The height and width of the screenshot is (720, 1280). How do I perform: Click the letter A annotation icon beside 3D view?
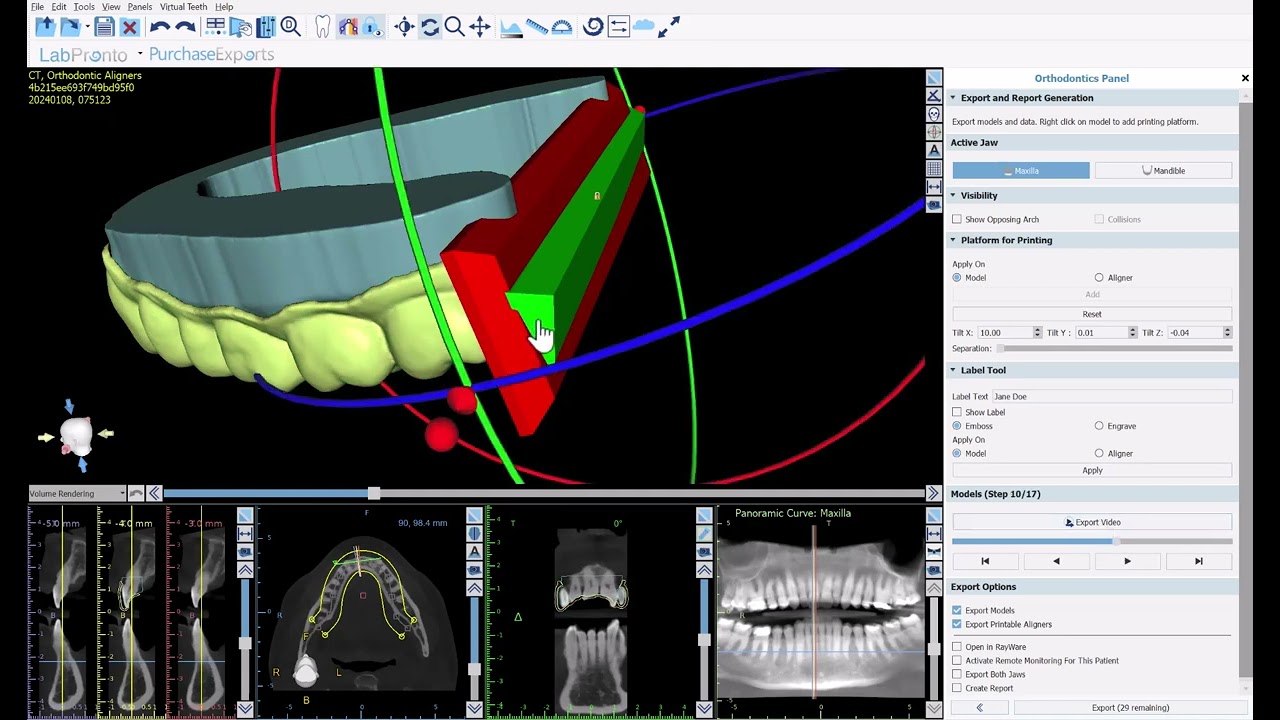(934, 150)
